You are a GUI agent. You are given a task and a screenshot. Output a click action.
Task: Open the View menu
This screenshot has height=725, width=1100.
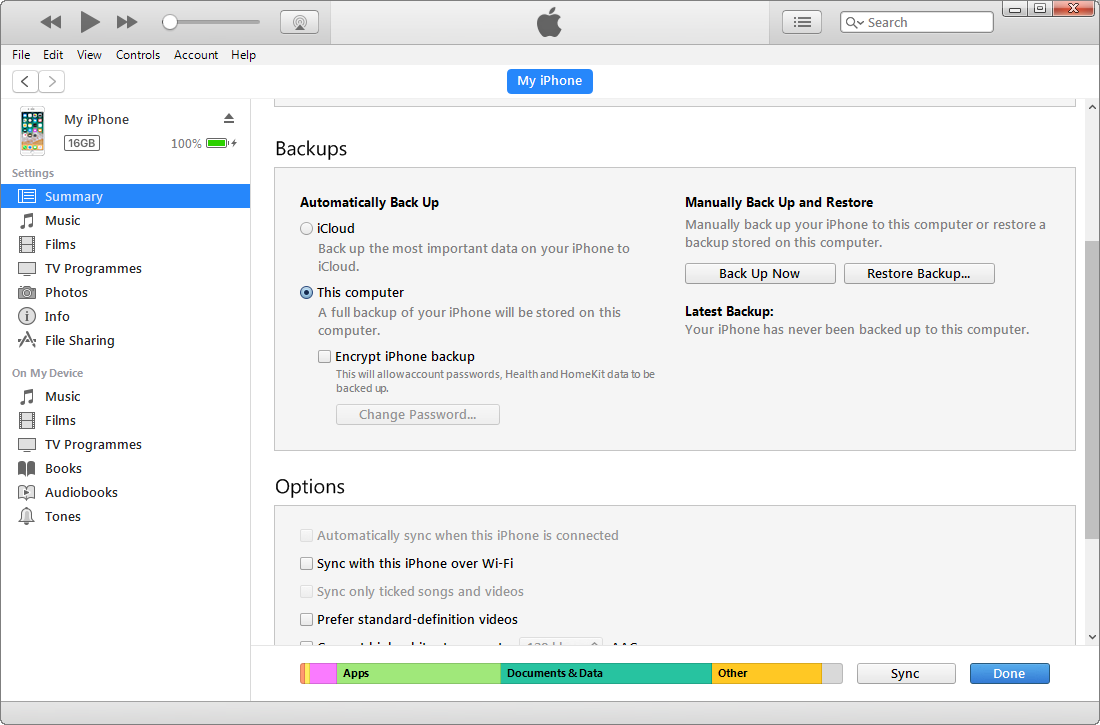click(x=89, y=55)
